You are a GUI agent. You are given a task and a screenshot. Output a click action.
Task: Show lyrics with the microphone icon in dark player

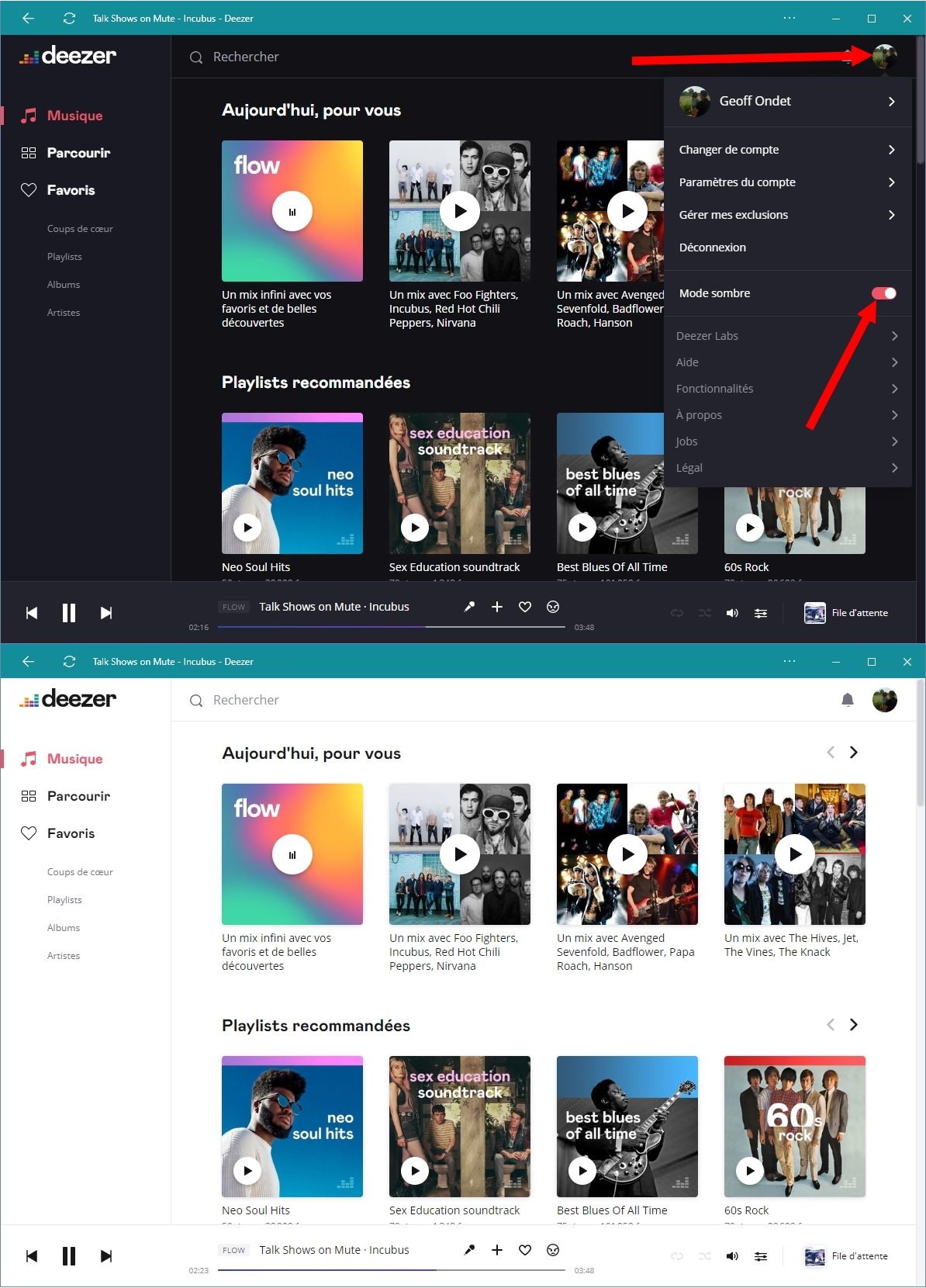pyautogui.click(x=469, y=607)
